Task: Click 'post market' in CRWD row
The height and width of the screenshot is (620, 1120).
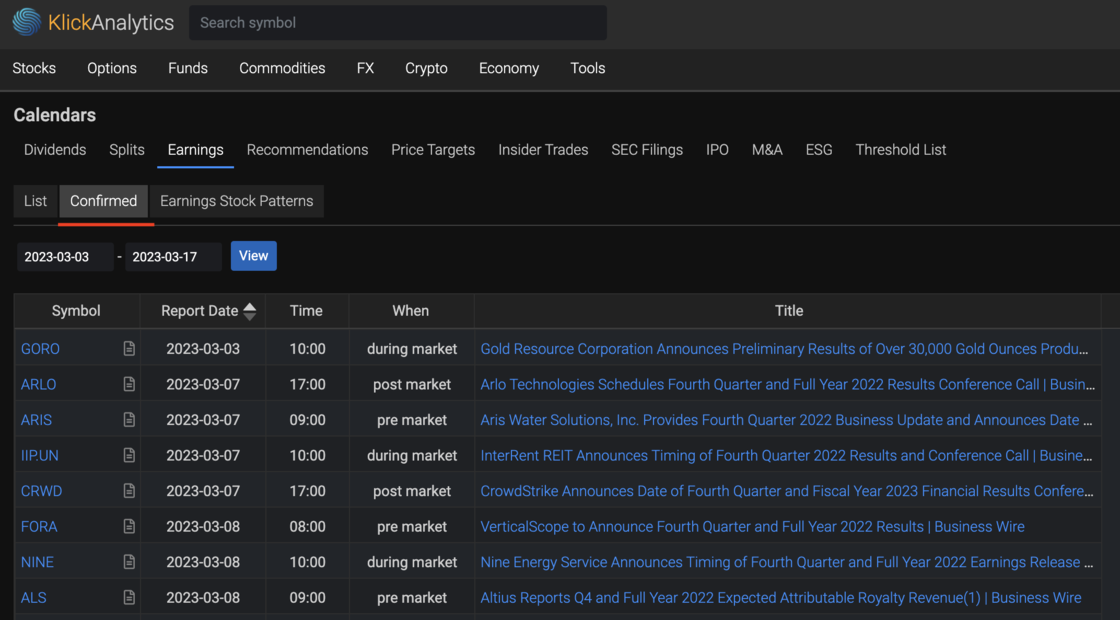Action: point(412,491)
